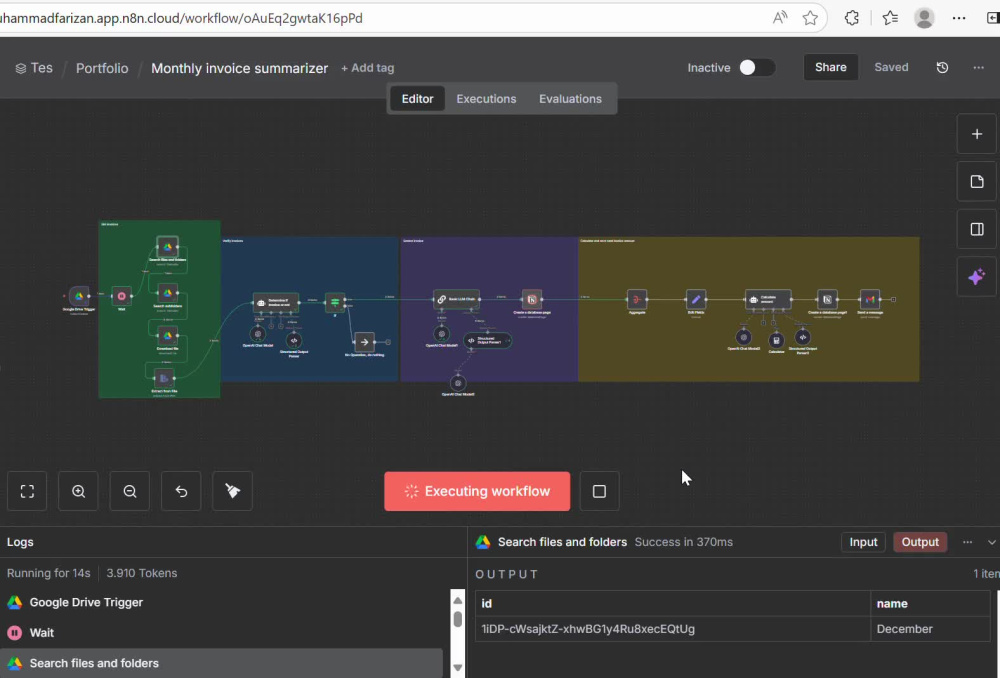Click the fit-to-view canvas icon
Image resolution: width=1000 pixels, height=678 pixels.
pyautogui.click(x=27, y=491)
